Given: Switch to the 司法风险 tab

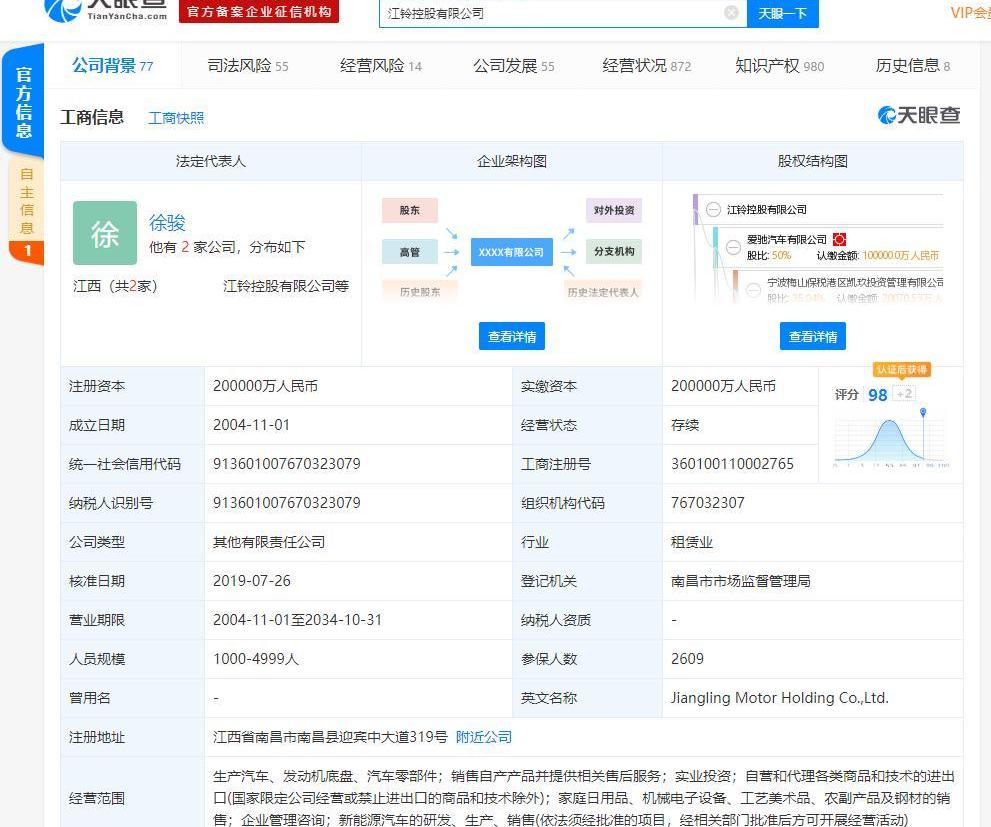Looking at the screenshot, I should 248,65.
